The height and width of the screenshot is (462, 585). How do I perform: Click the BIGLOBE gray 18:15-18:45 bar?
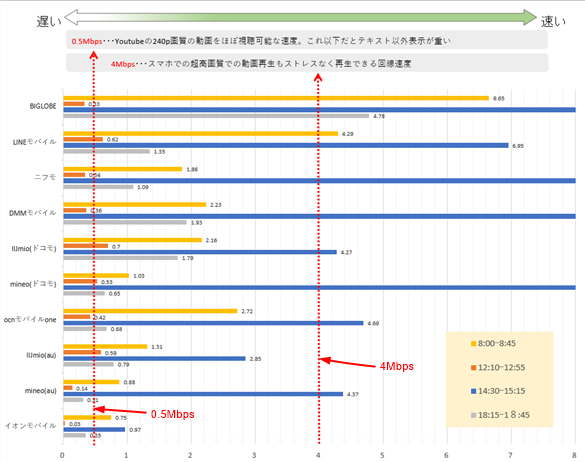216,116
